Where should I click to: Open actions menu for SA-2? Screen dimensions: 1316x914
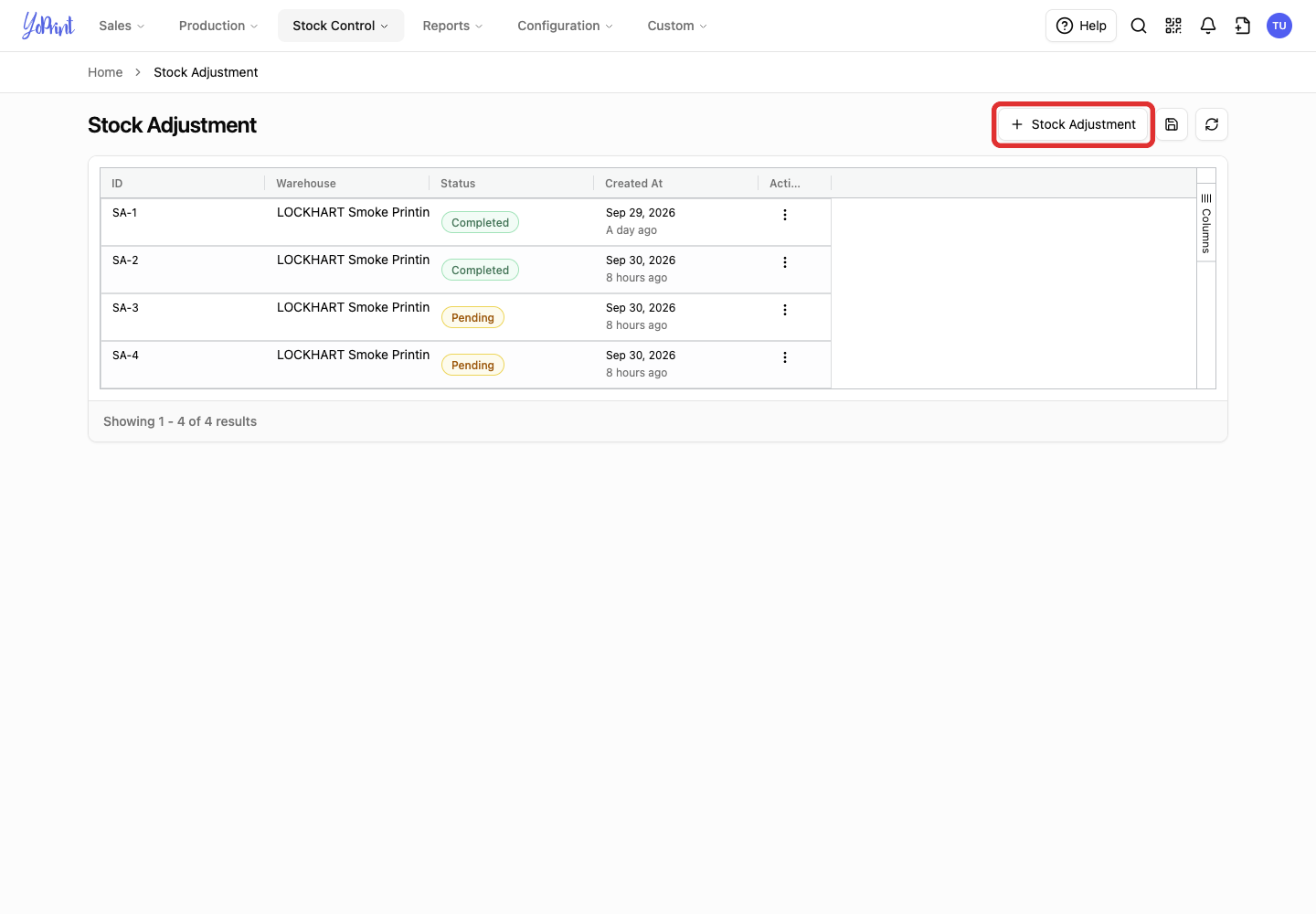[785, 262]
